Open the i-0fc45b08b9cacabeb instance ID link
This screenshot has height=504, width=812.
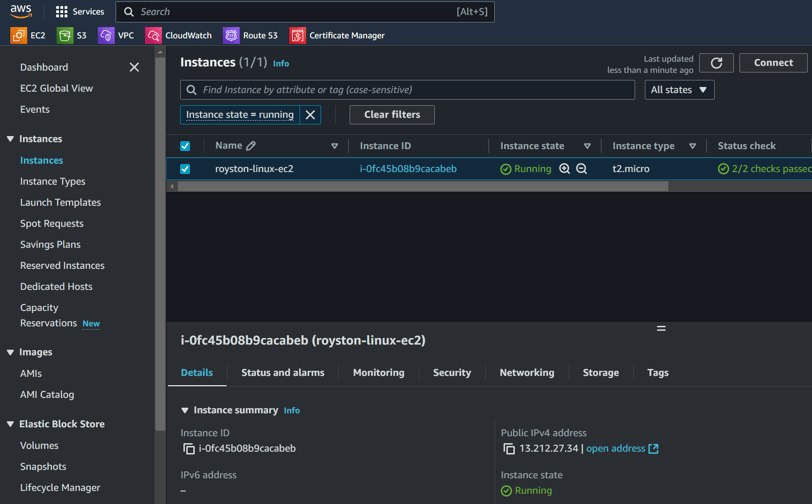408,169
